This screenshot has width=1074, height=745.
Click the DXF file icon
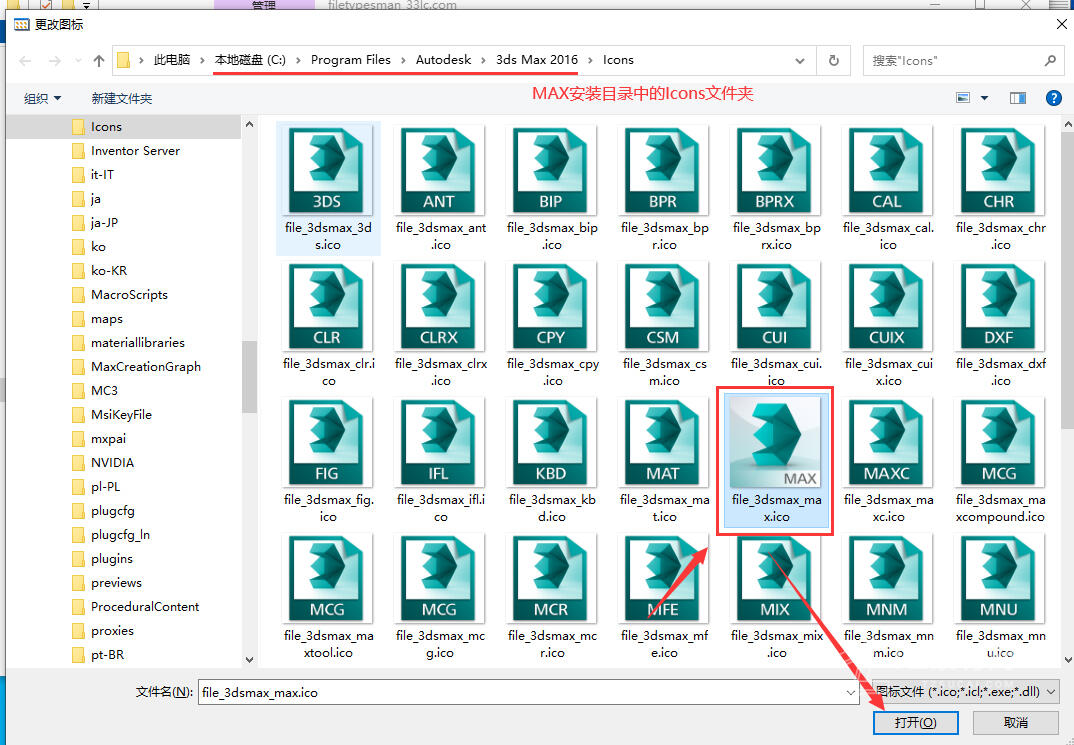click(999, 308)
